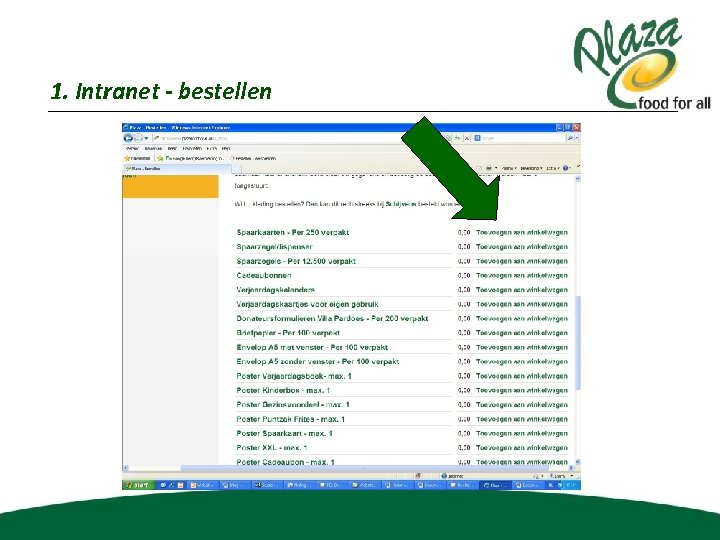Open Envelop A5 met venster link
Image resolution: width=720 pixels, height=540 pixels.
[x=312, y=347]
